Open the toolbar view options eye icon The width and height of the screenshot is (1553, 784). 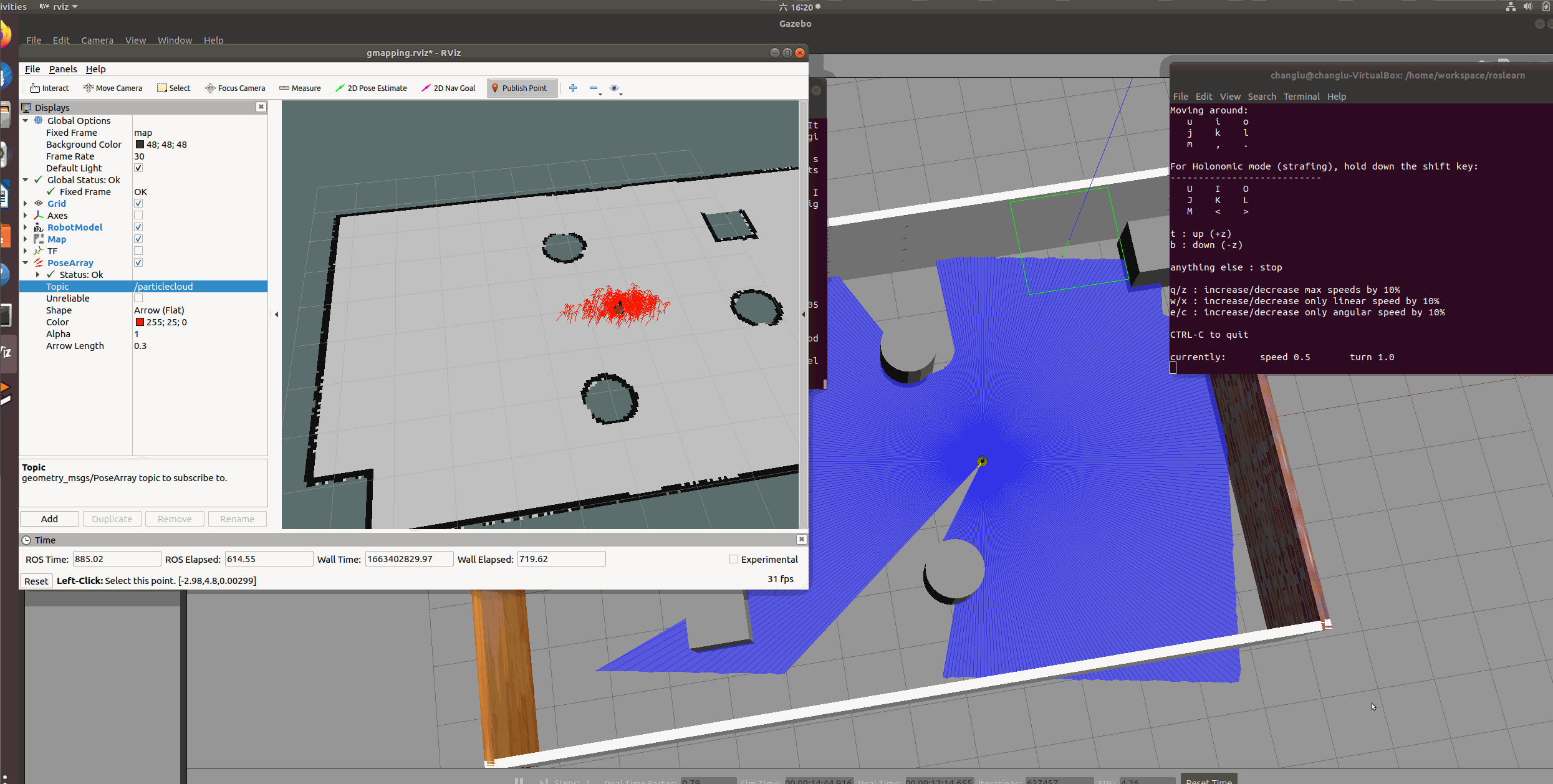point(615,88)
